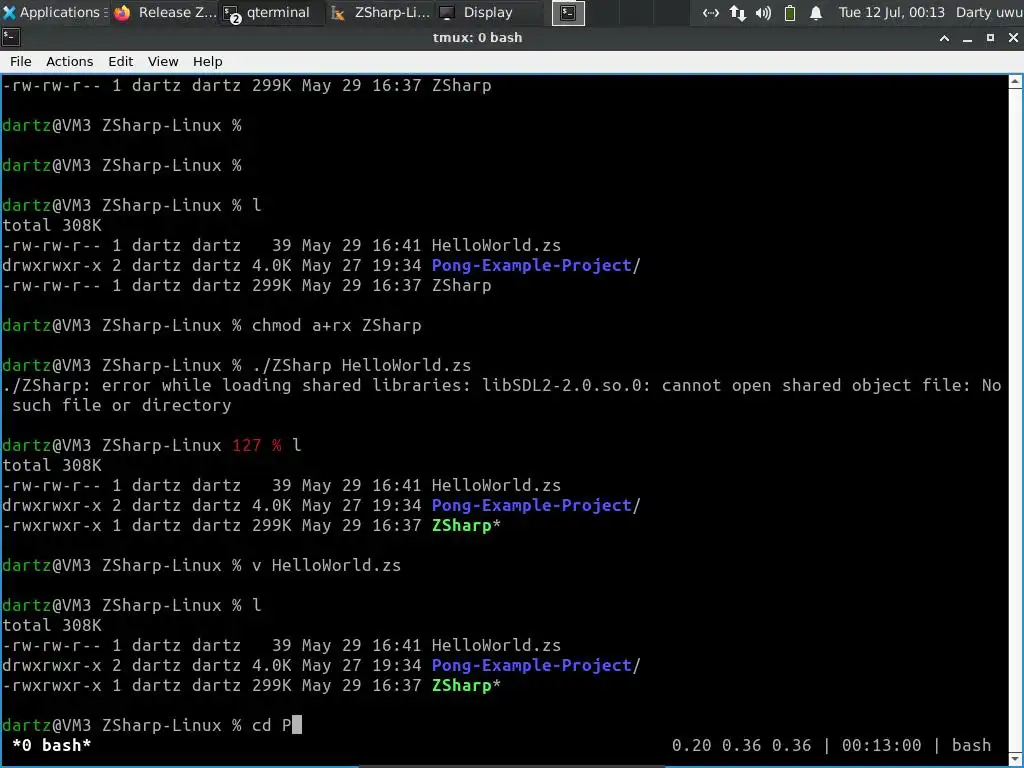1024x768 pixels.
Task: Click the up/down network transfer indicator
Action: coord(738,12)
